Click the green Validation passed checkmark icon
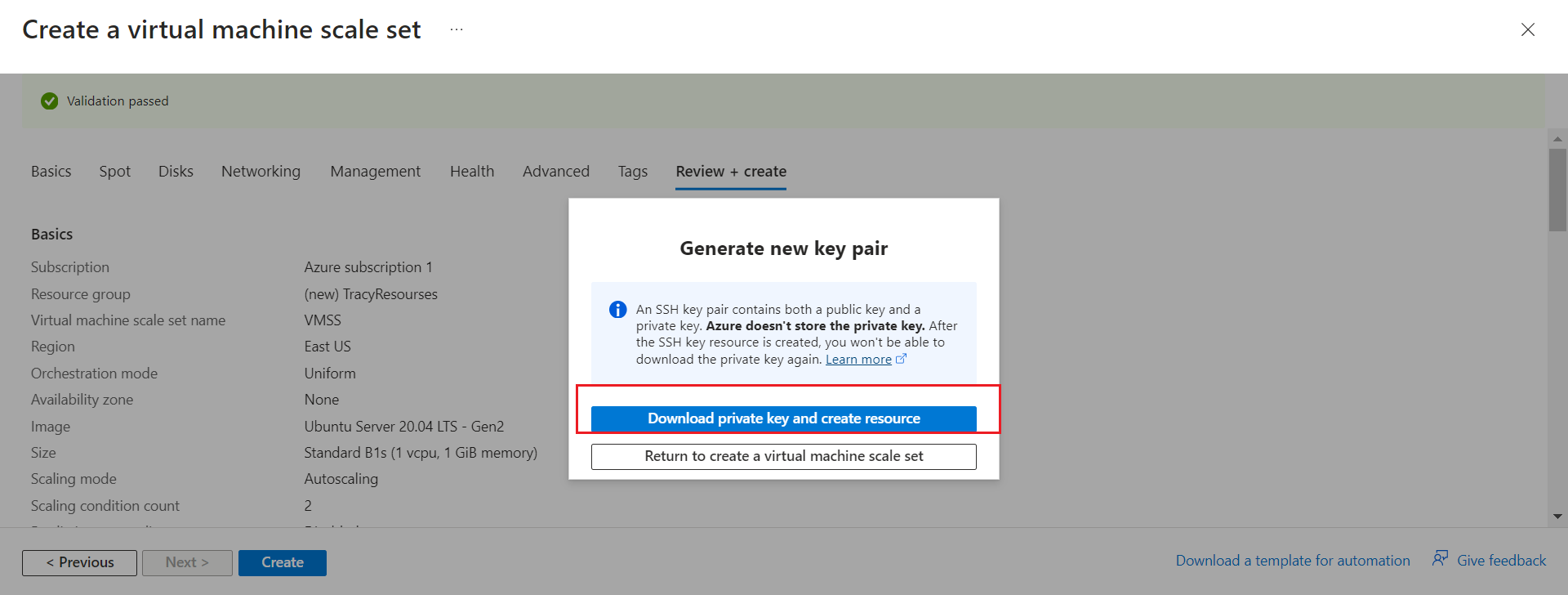Screen dimensions: 1568x595 tap(50, 101)
